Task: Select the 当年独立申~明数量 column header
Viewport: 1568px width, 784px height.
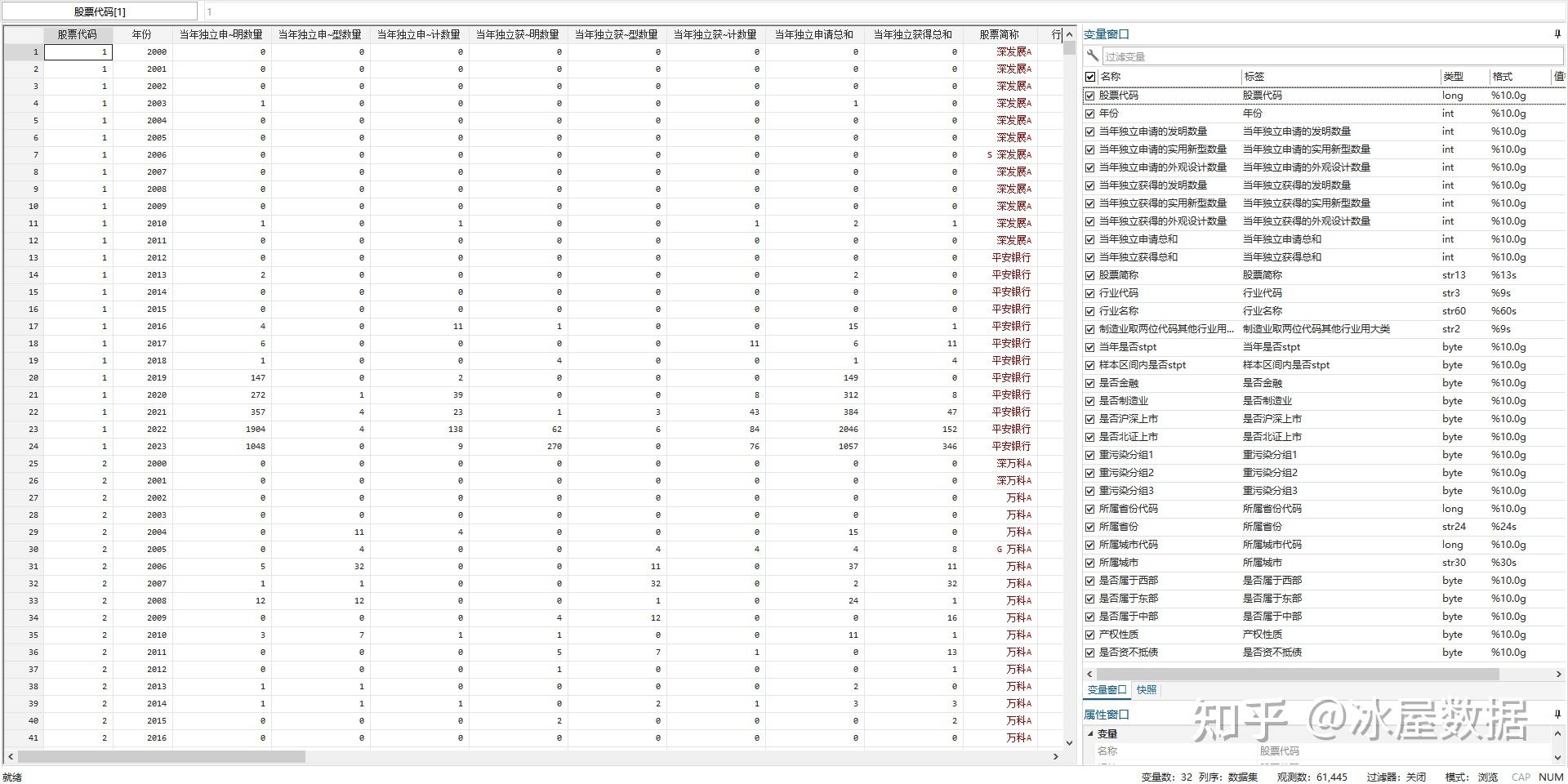Action: [x=221, y=34]
